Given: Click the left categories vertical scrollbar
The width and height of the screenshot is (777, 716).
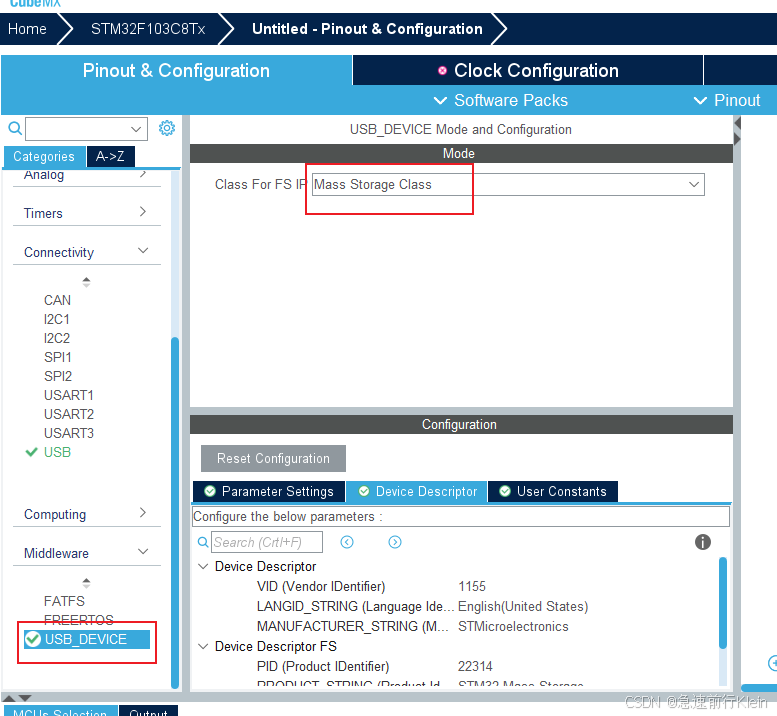Looking at the screenshot, I should (175, 512).
